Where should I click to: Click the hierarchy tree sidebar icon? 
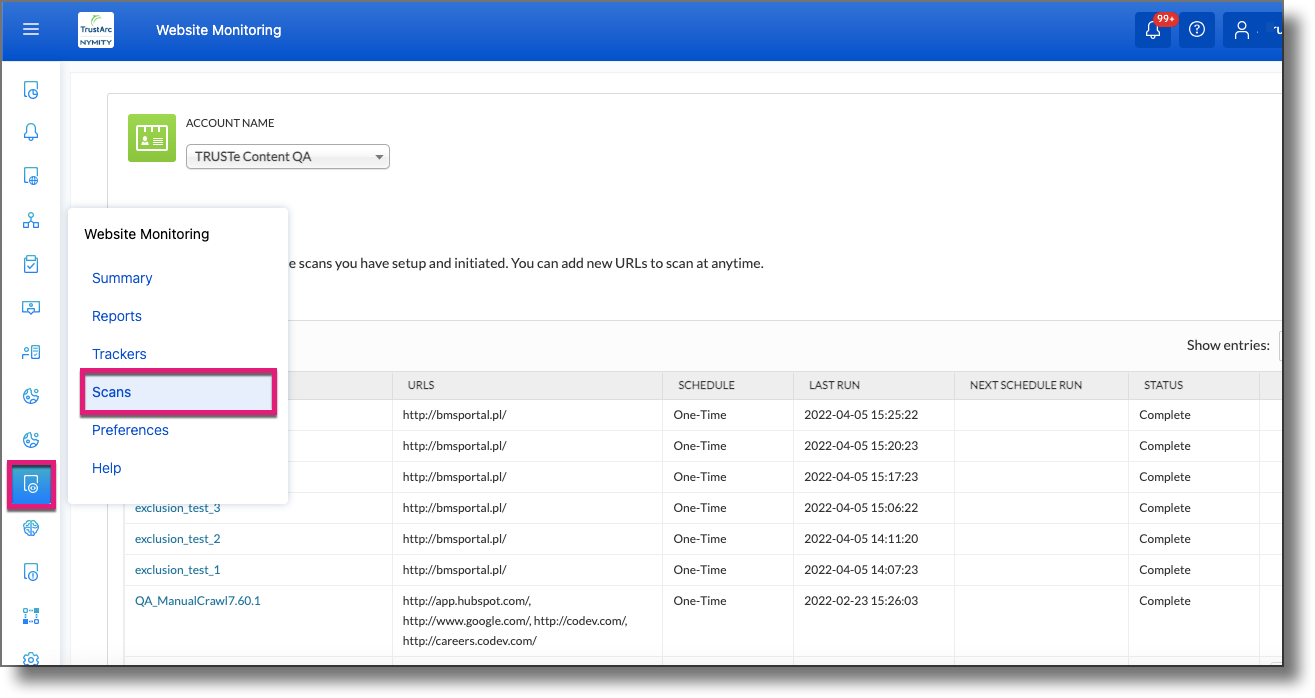tap(31, 221)
